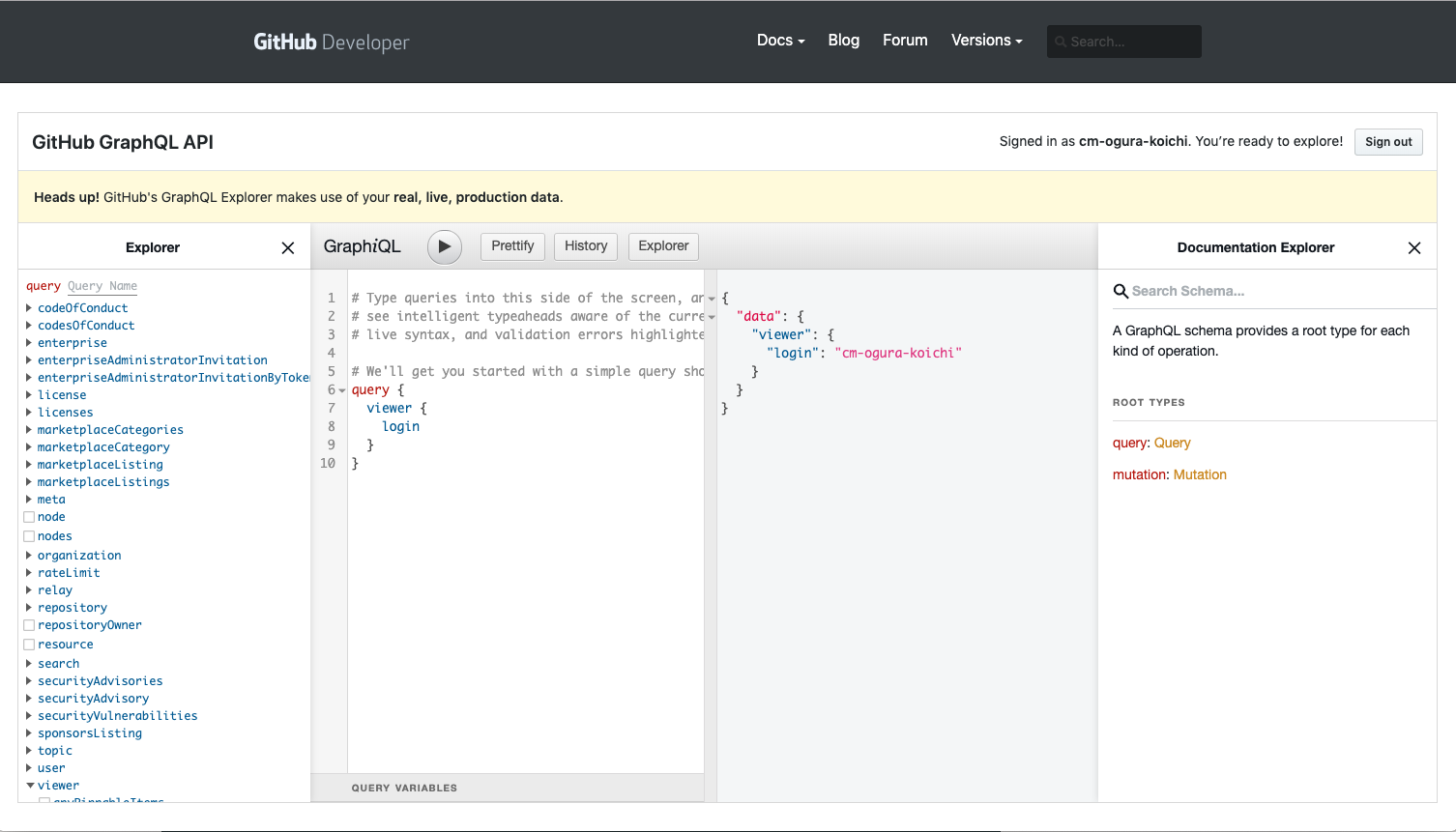Click the search icon in the top navigation bar
Screen dimensions: 1456x832
click(1062, 42)
